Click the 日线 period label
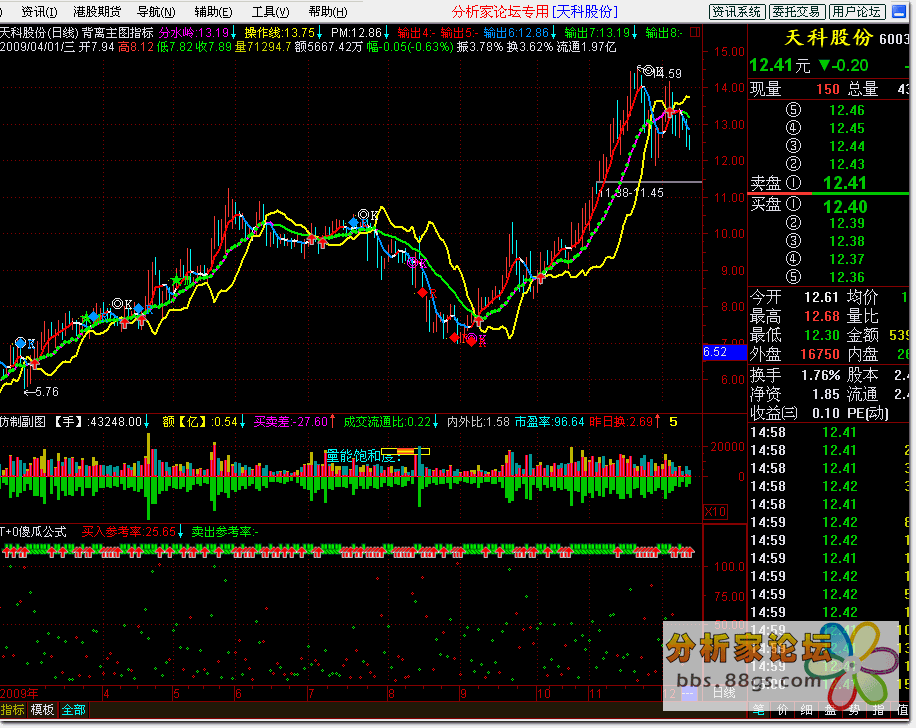The height and width of the screenshot is (728, 916). 724,694
